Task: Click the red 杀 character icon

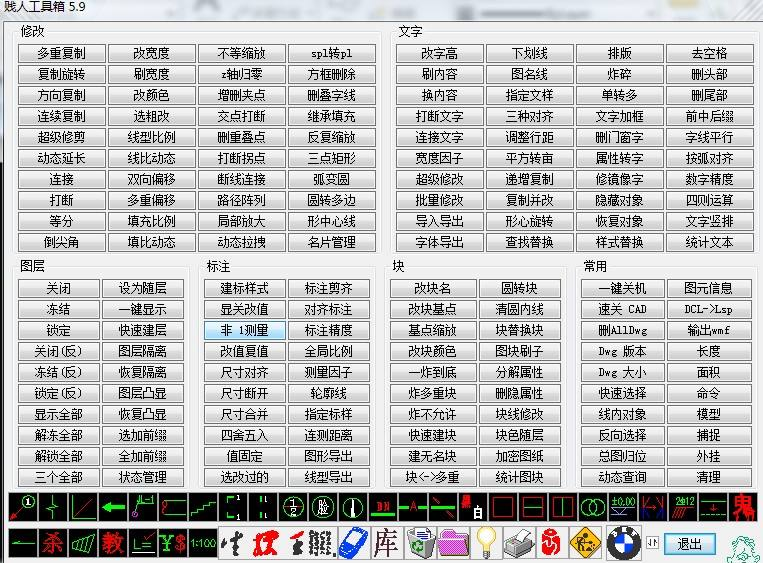Action: [53, 543]
